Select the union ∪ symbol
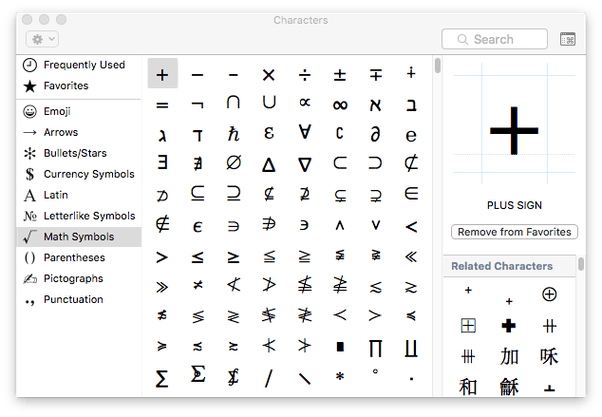This screenshot has height=417, width=602. click(269, 103)
